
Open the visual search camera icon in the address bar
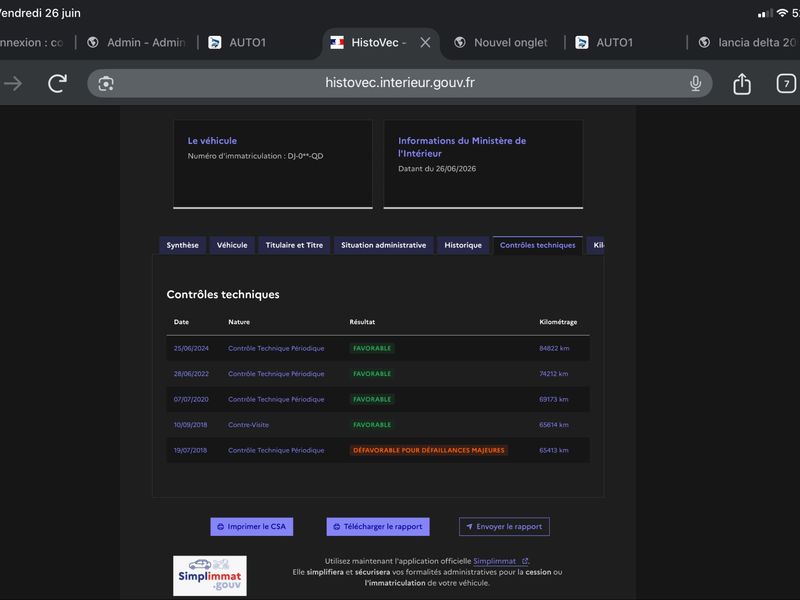pyautogui.click(x=106, y=83)
